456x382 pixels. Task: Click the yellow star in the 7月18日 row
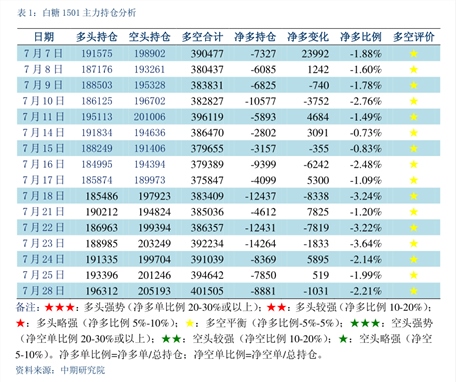click(x=413, y=196)
